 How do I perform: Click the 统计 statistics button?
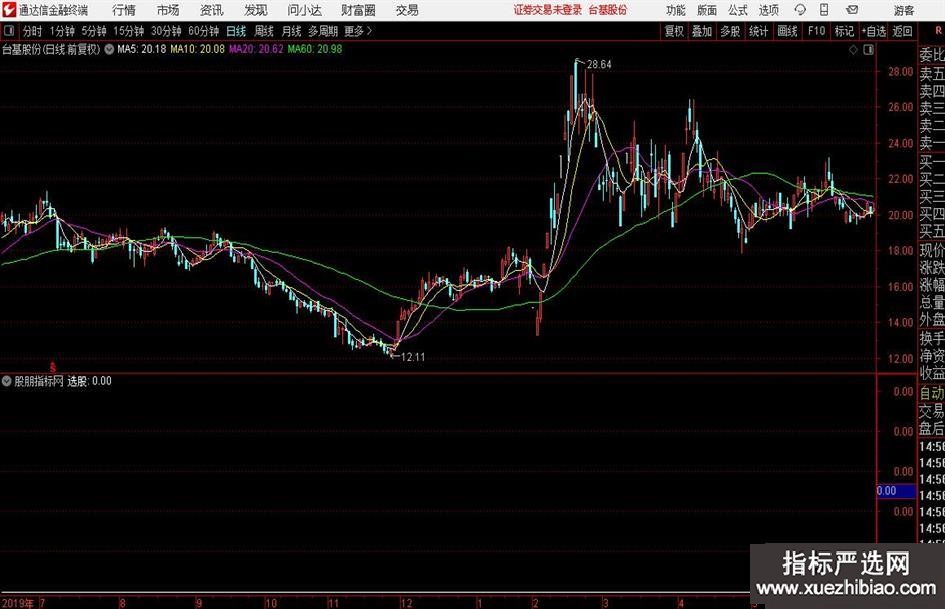tap(758, 31)
